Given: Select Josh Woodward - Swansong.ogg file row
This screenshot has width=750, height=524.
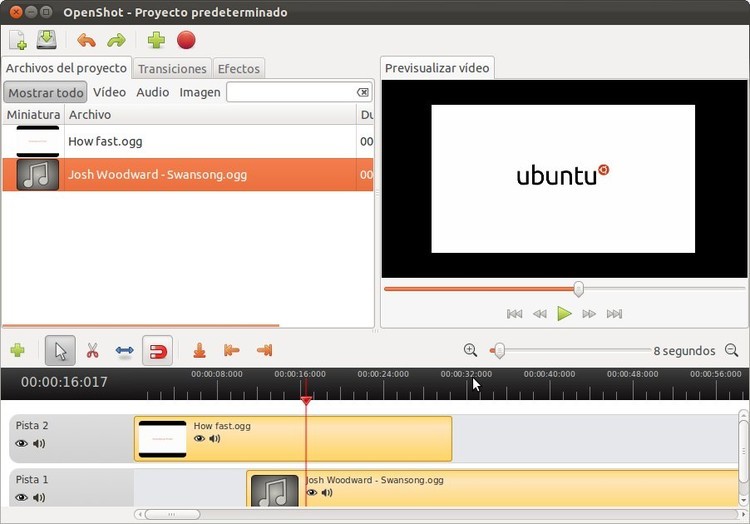Looking at the screenshot, I should [188, 175].
